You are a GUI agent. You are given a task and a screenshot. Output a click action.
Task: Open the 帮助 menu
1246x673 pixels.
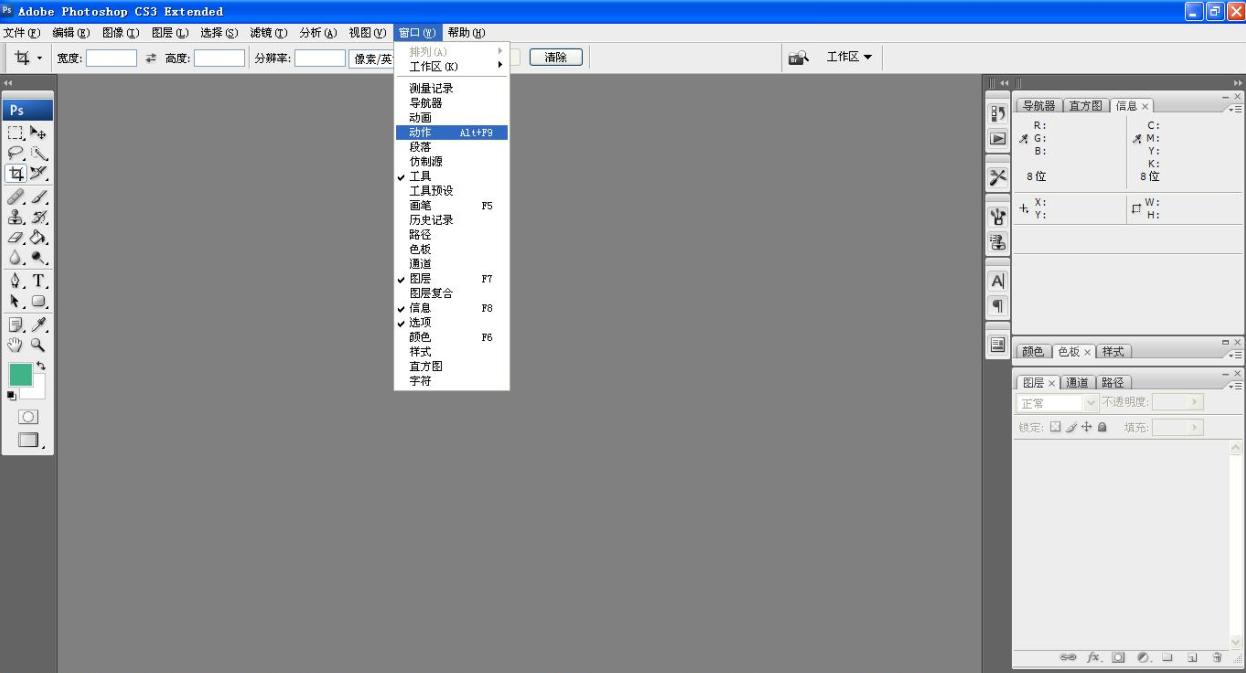(466, 33)
